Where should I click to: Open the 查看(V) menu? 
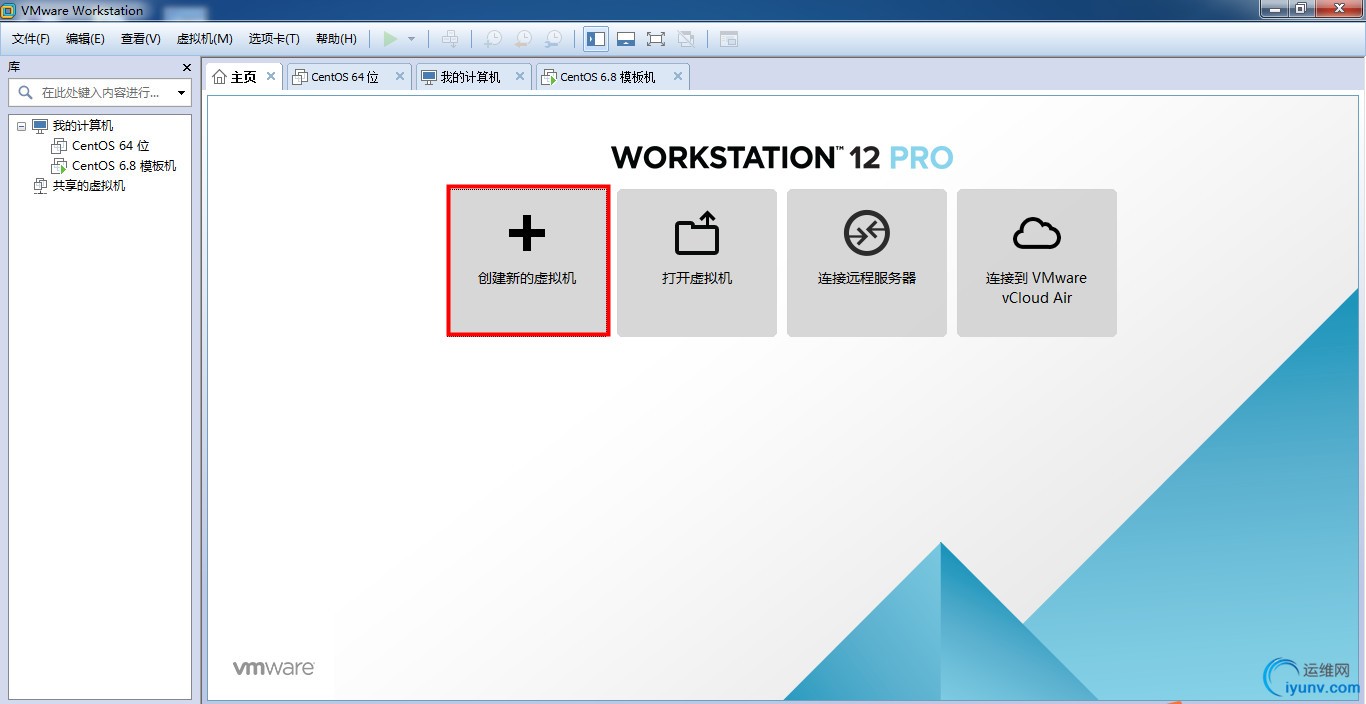[x=141, y=39]
